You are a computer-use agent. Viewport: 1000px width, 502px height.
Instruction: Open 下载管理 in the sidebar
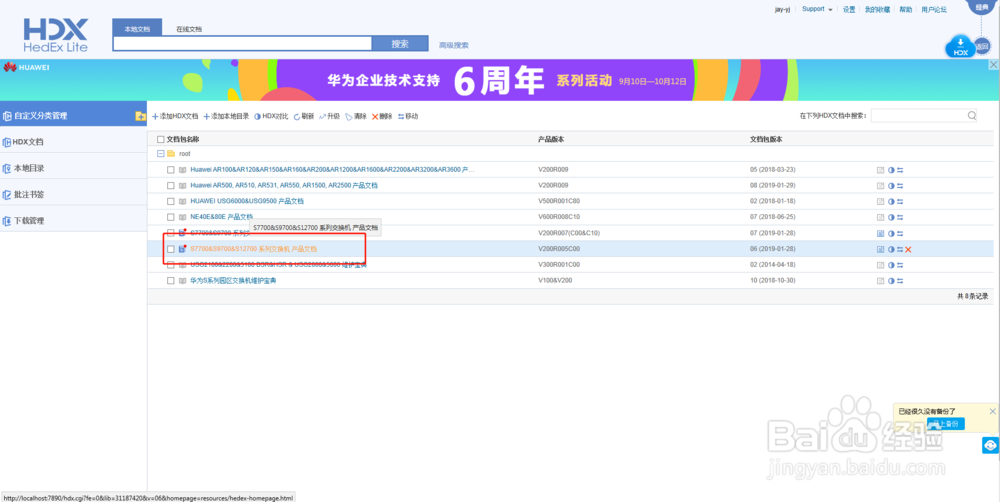pos(73,221)
